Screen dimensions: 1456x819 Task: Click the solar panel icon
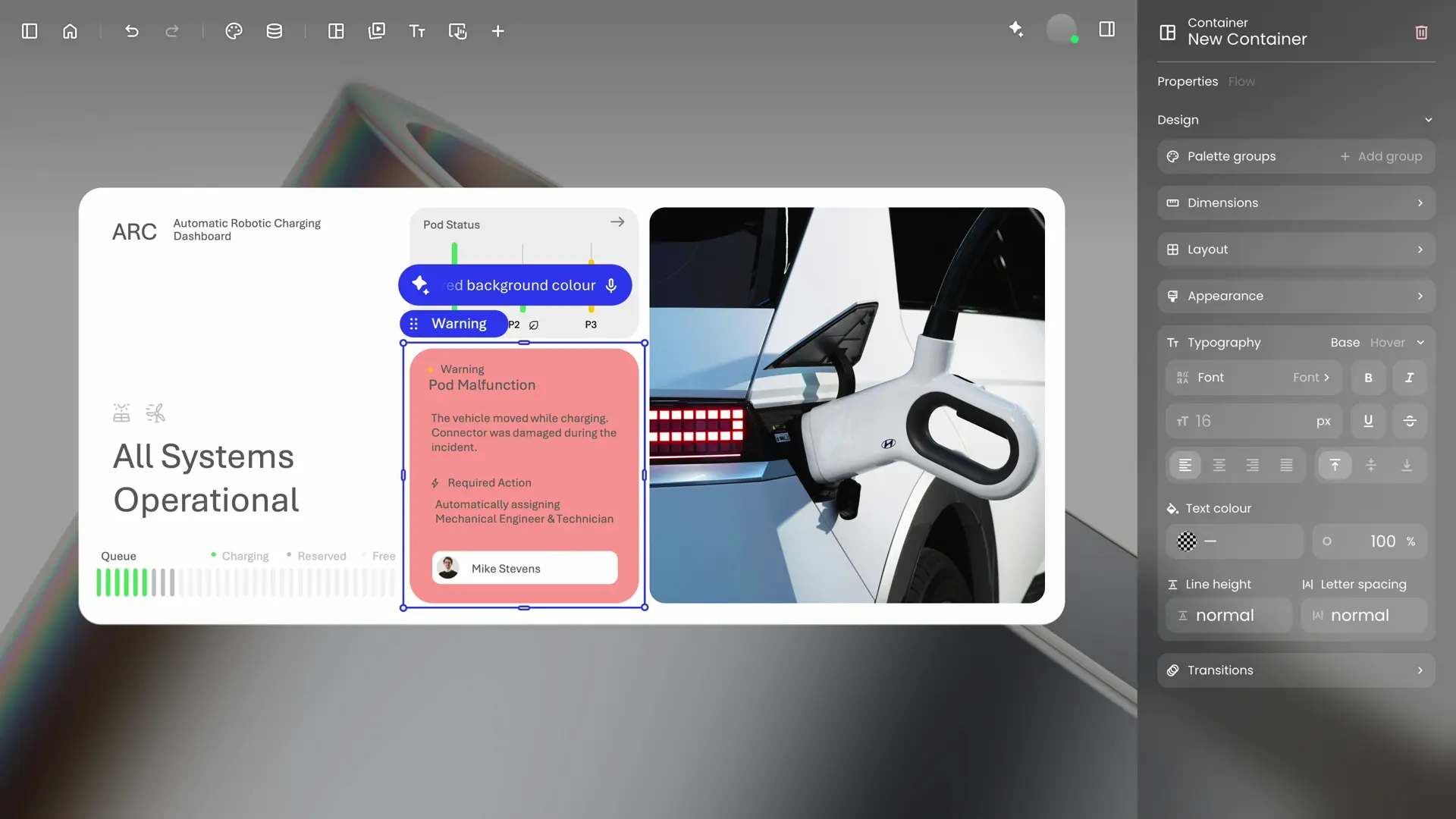[x=121, y=413]
